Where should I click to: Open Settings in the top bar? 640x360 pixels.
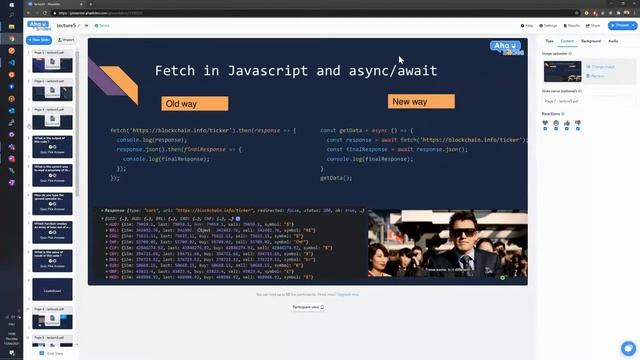[548, 26]
